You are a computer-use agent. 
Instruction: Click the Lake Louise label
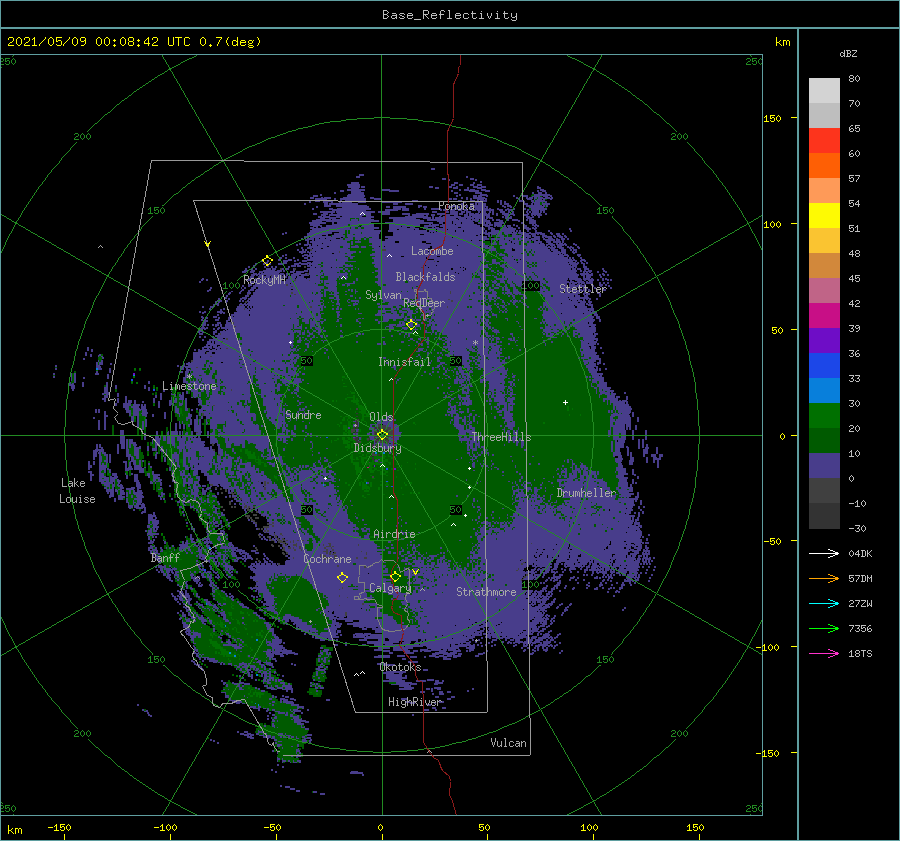coord(77,491)
